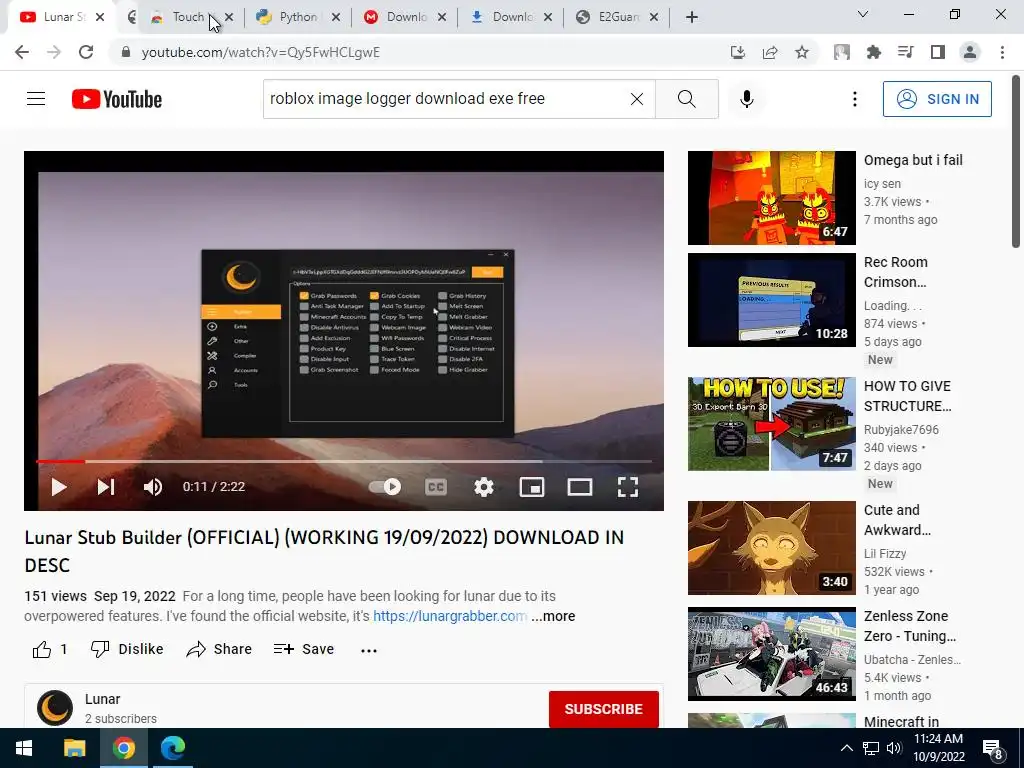
Task: Open Windows Start menu
Action: pyautogui.click(x=24, y=748)
